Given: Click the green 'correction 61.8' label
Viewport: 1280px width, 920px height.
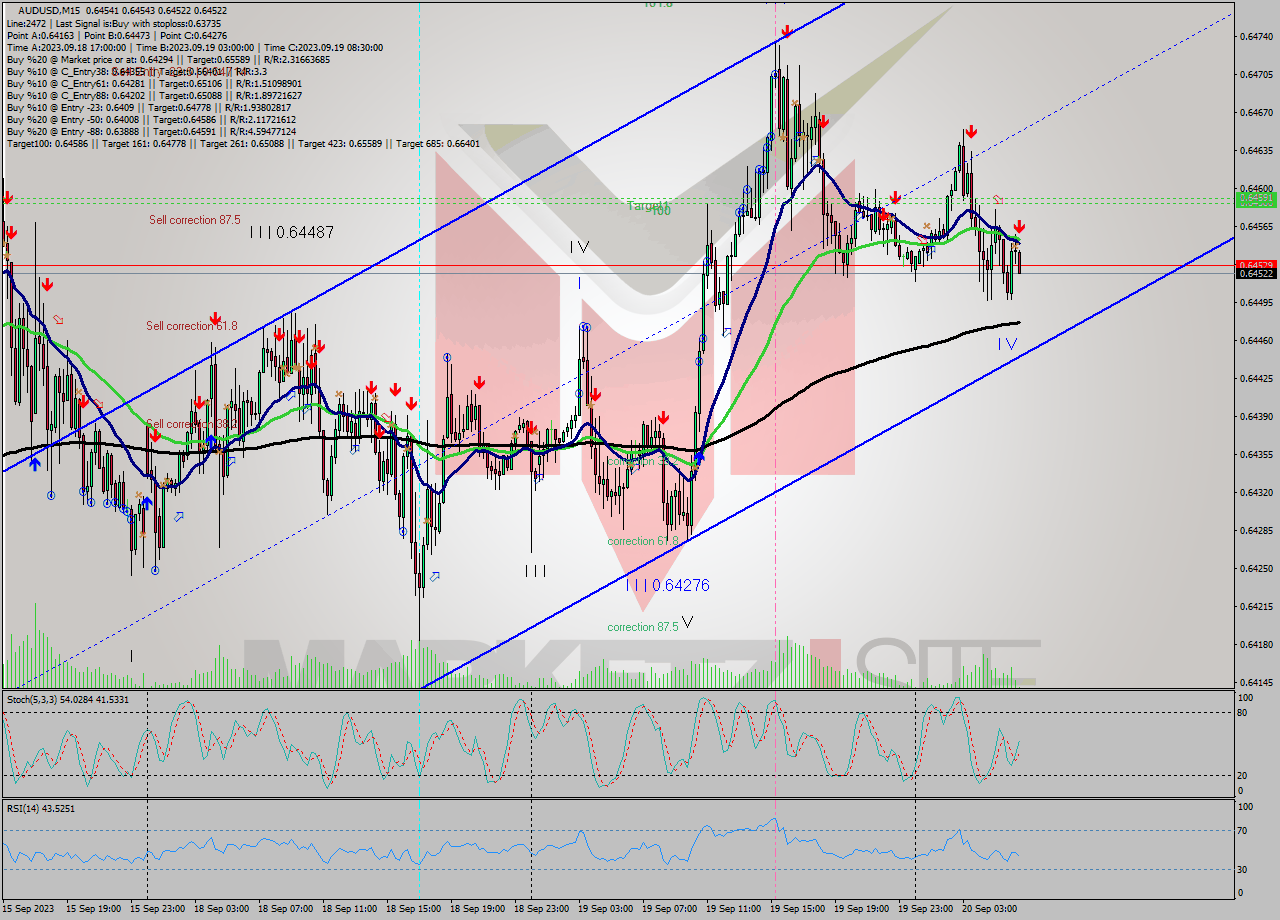Looking at the screenshot, I should pyautogui.click(x=643, y=541).
